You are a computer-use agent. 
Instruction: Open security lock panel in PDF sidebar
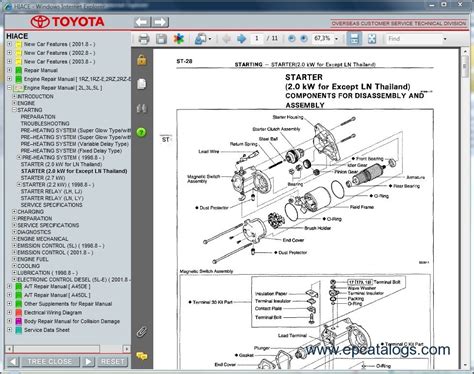point(142,60)
